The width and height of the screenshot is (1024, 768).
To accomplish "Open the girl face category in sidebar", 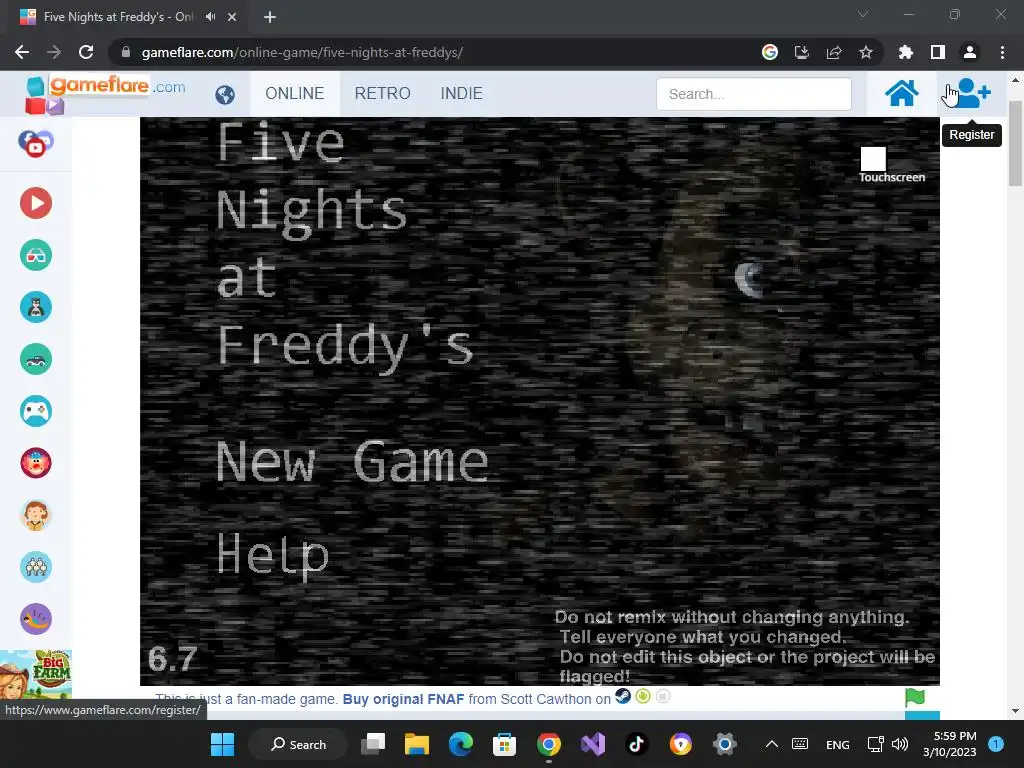I will (x=36, y=515).
